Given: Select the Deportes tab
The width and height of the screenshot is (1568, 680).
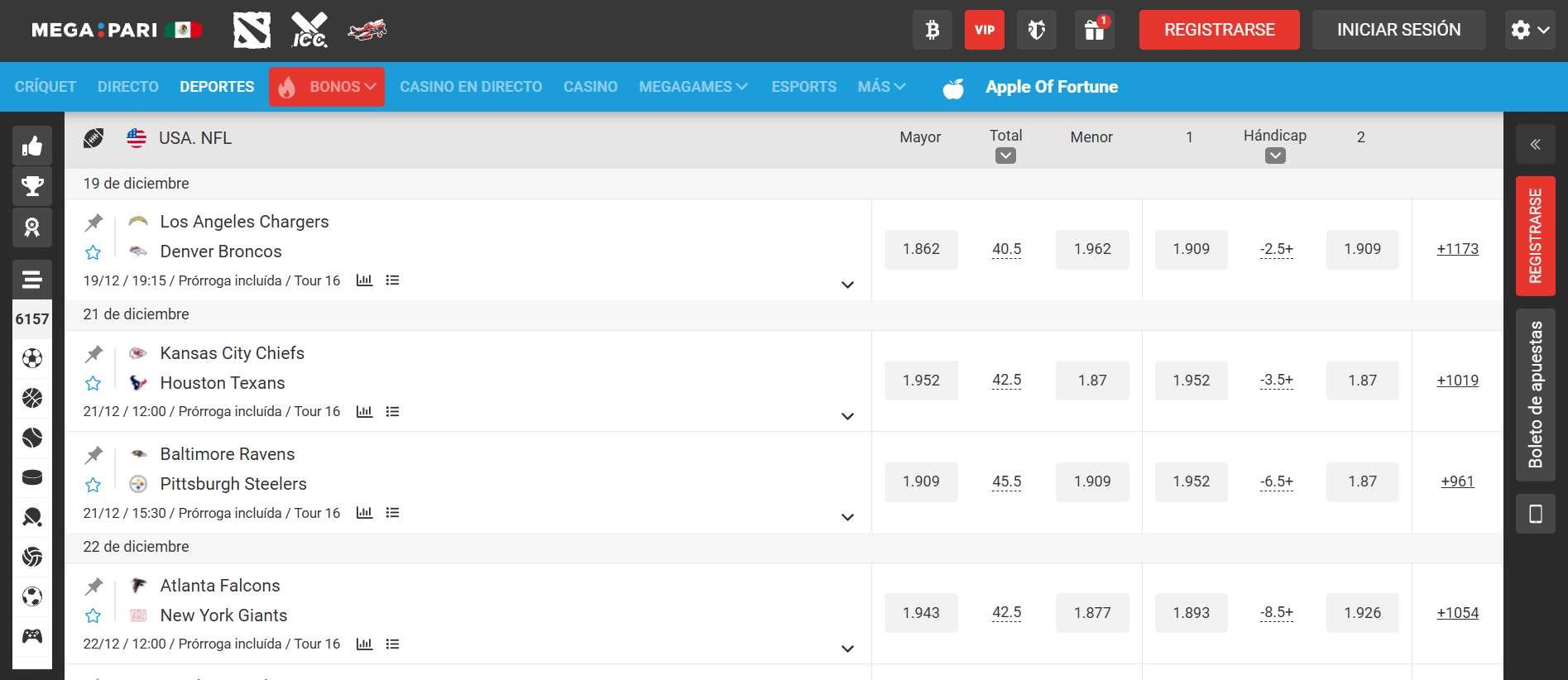Looking at the screenshot, I should tap(217, 87).
